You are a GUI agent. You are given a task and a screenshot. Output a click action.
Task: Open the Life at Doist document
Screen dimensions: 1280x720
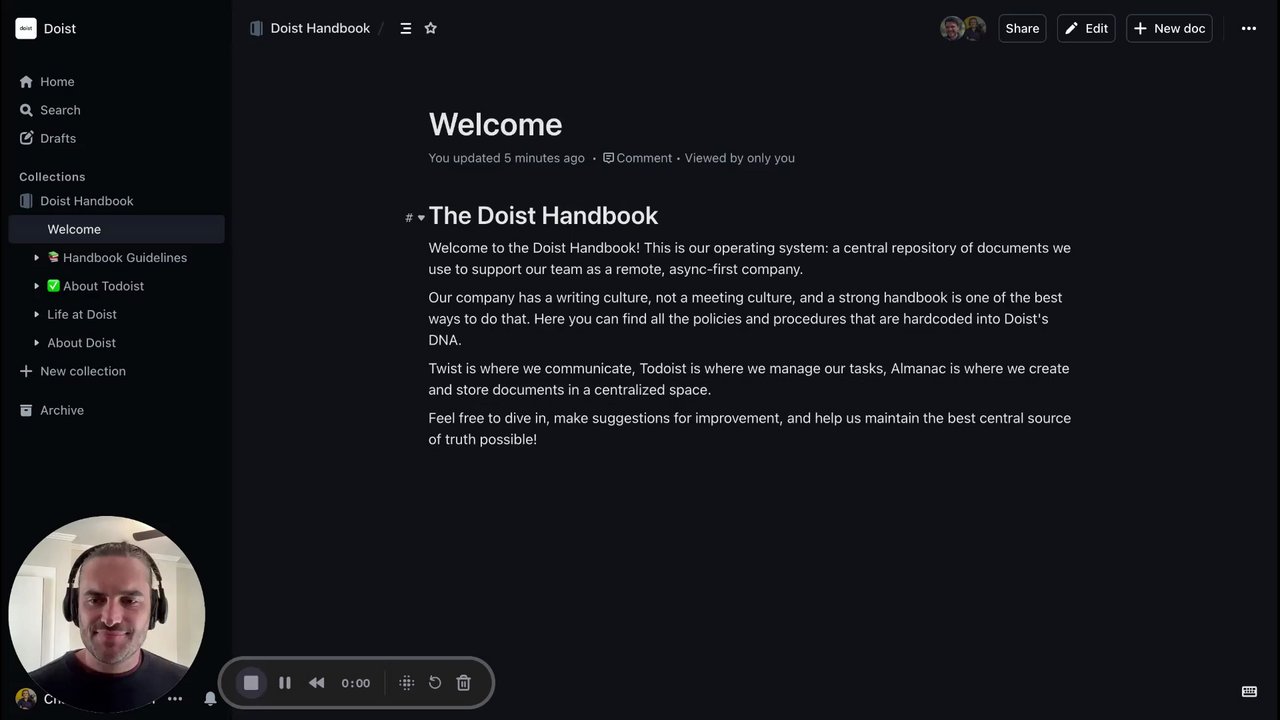click(x=82, y=314)
